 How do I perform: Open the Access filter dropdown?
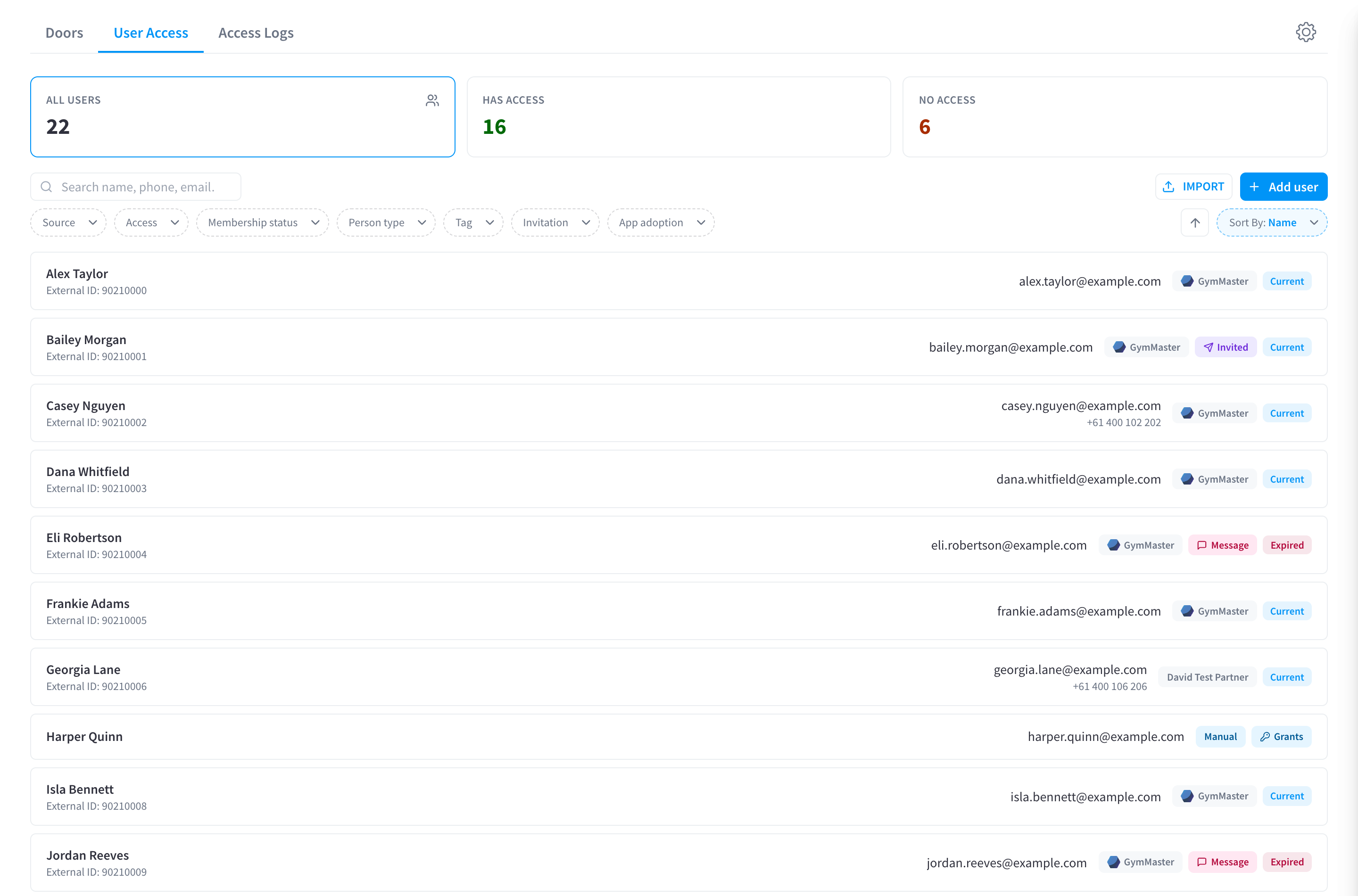pos(151,222)
